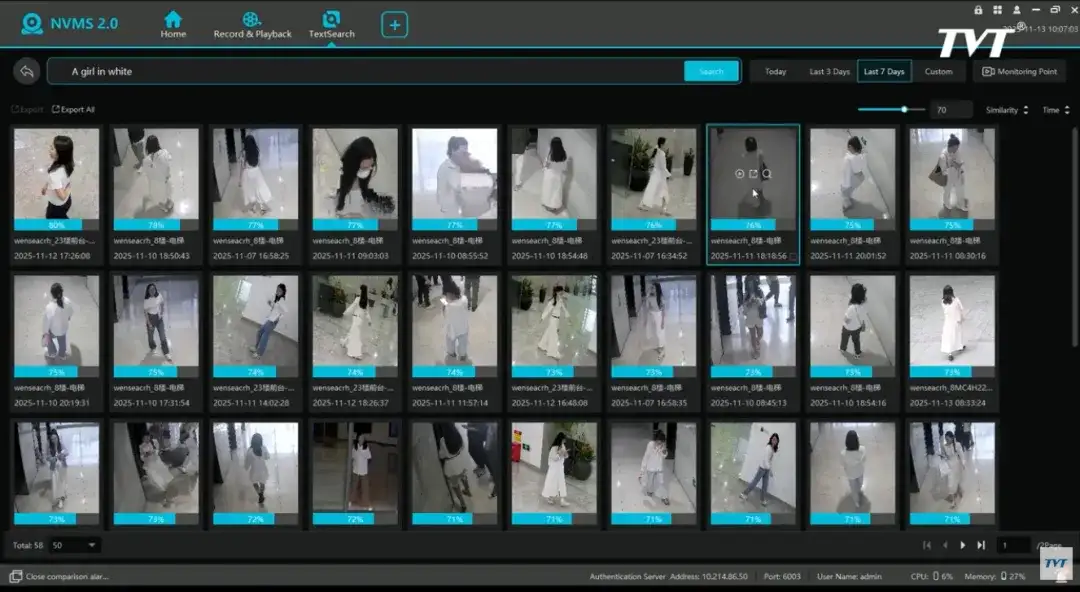Go to the Home tab
This screenshot has height=592, width=1080.
pyautogui.click(x=173, y=25)
